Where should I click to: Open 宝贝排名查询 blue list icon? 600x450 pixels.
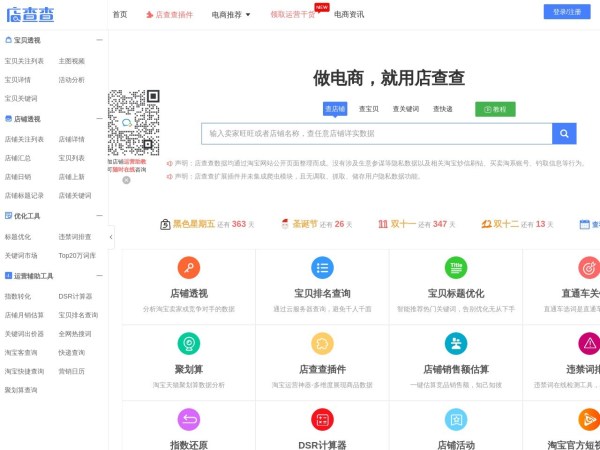322,267
